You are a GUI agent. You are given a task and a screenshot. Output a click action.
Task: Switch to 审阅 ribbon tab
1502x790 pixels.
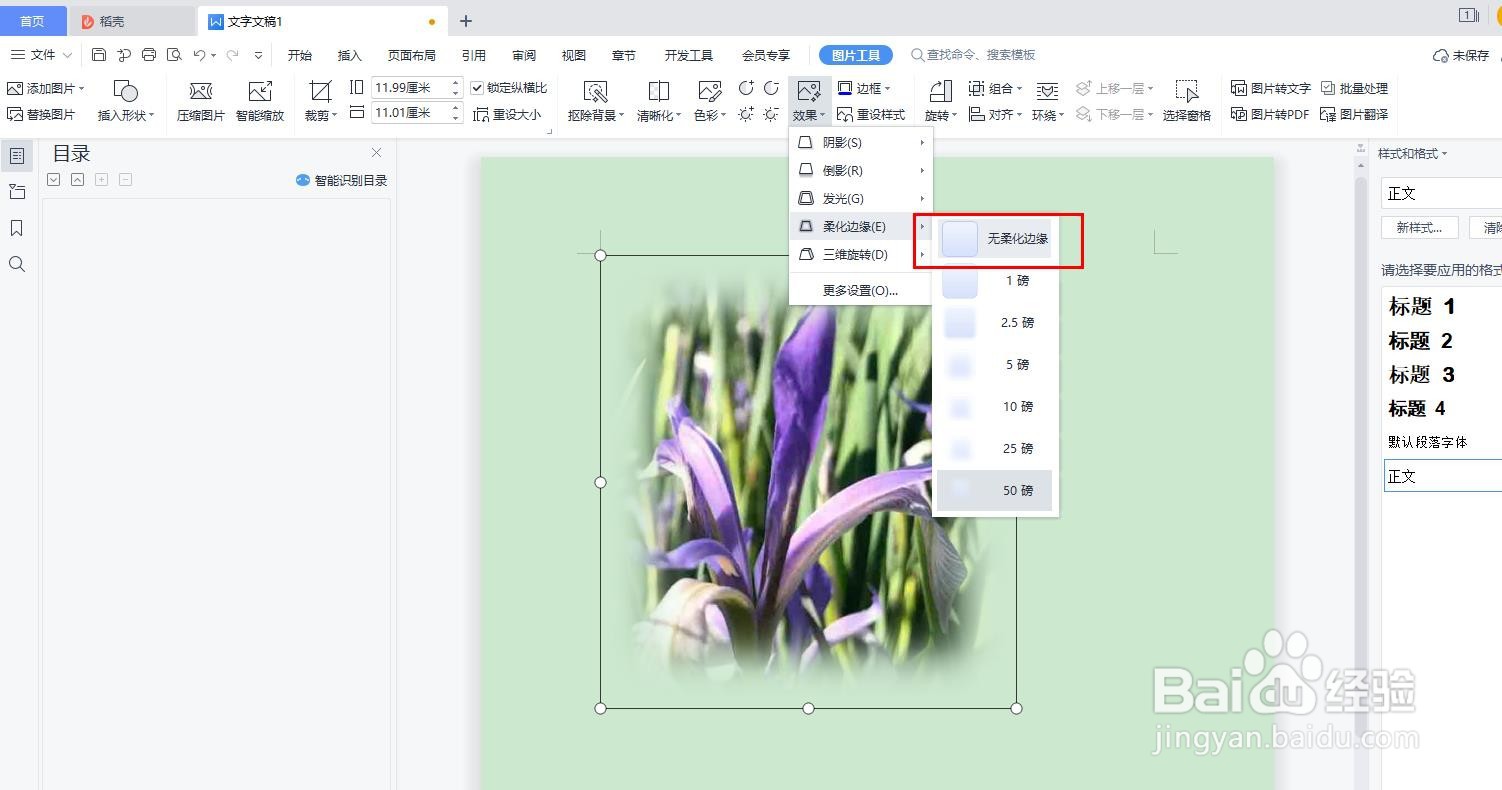point(524,55)
